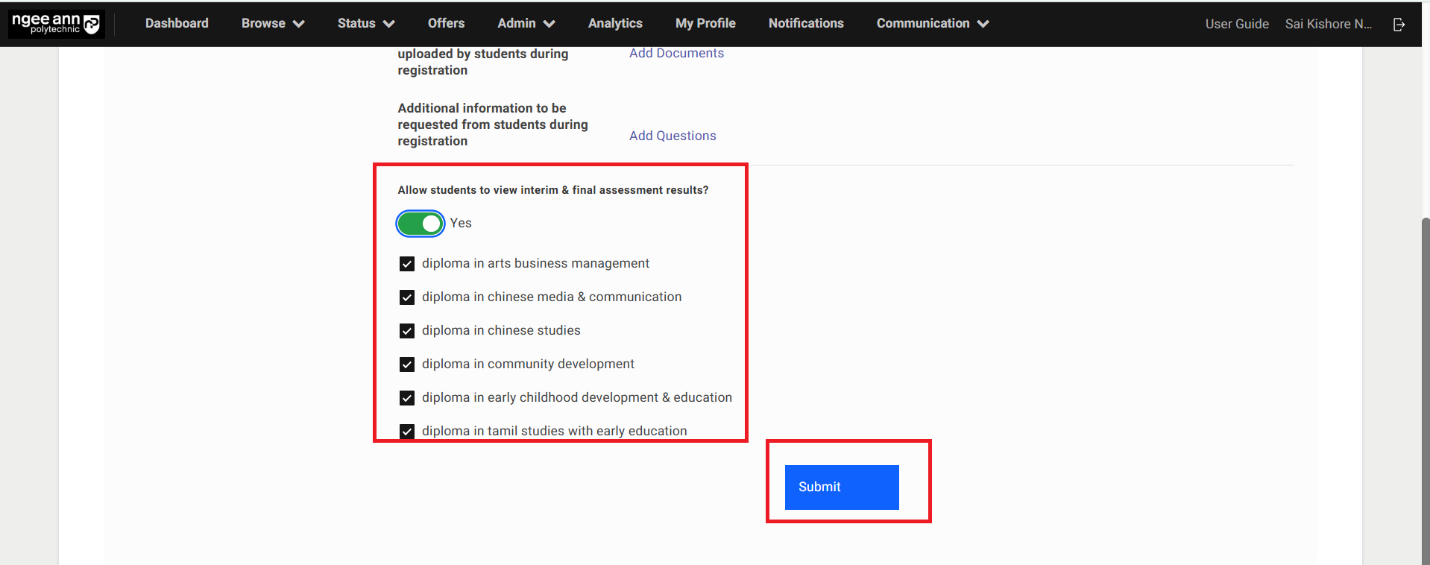Open the Offers menu item

446,24
